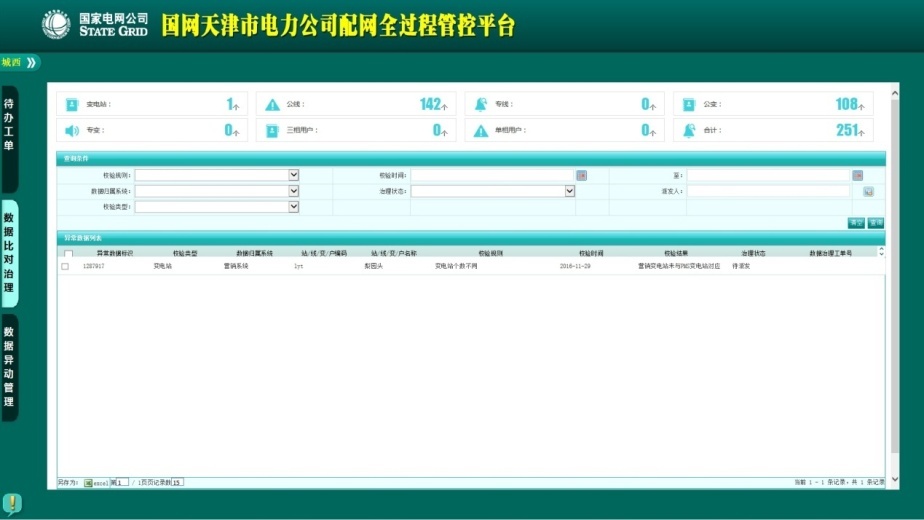
Task: Click the 派发人 person selector icon
Action: tap(868, 191)
